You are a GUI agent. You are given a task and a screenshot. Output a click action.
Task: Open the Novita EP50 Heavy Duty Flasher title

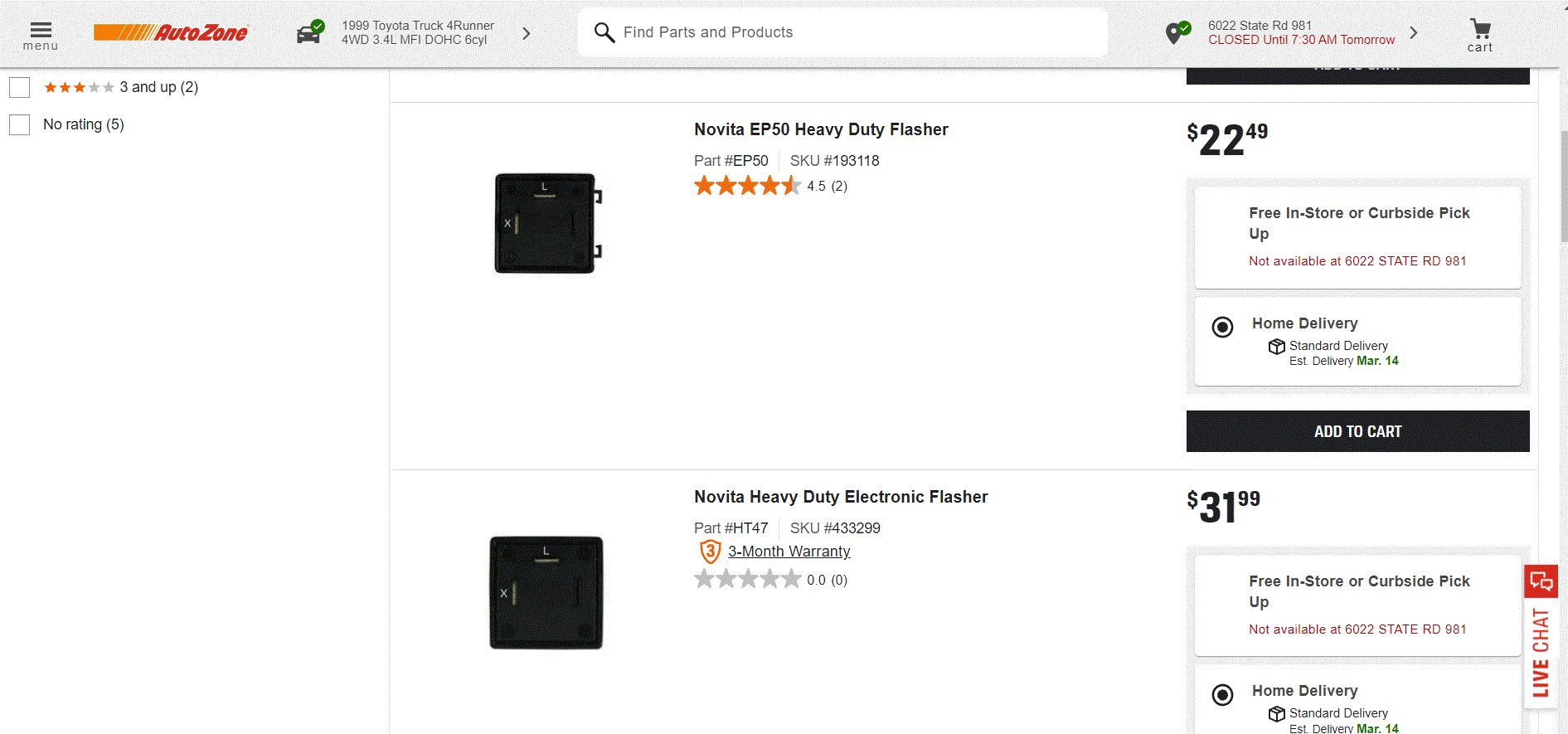[821, 129]
